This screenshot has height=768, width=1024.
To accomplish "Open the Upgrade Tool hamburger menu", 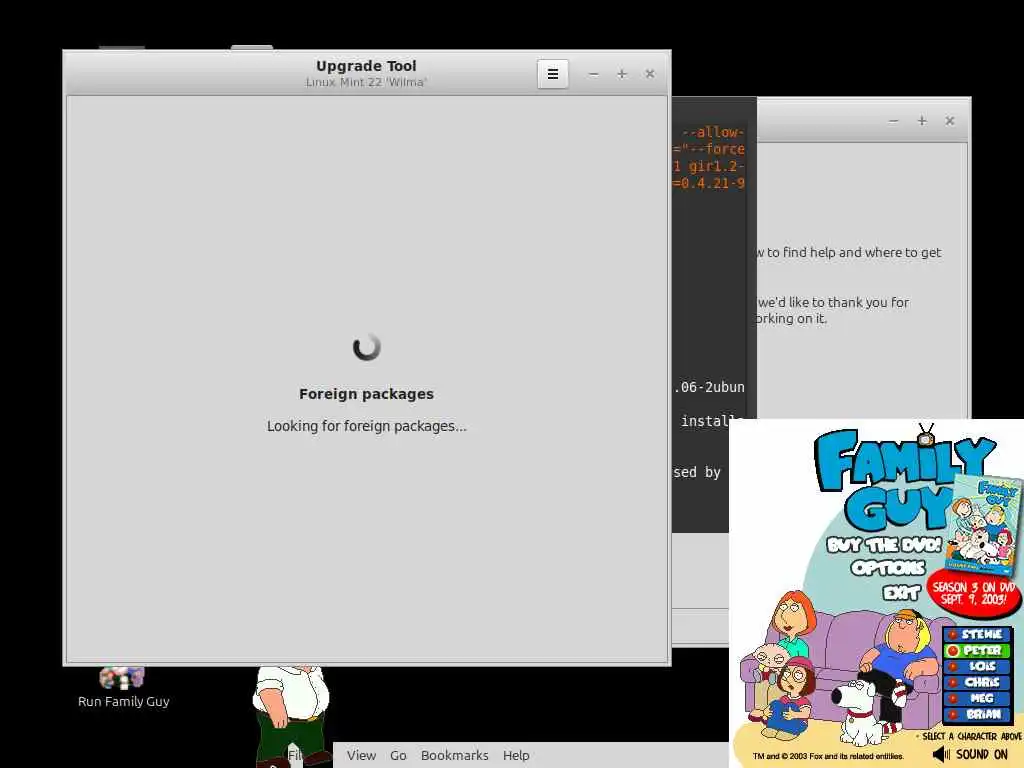I will click(552, 74).
